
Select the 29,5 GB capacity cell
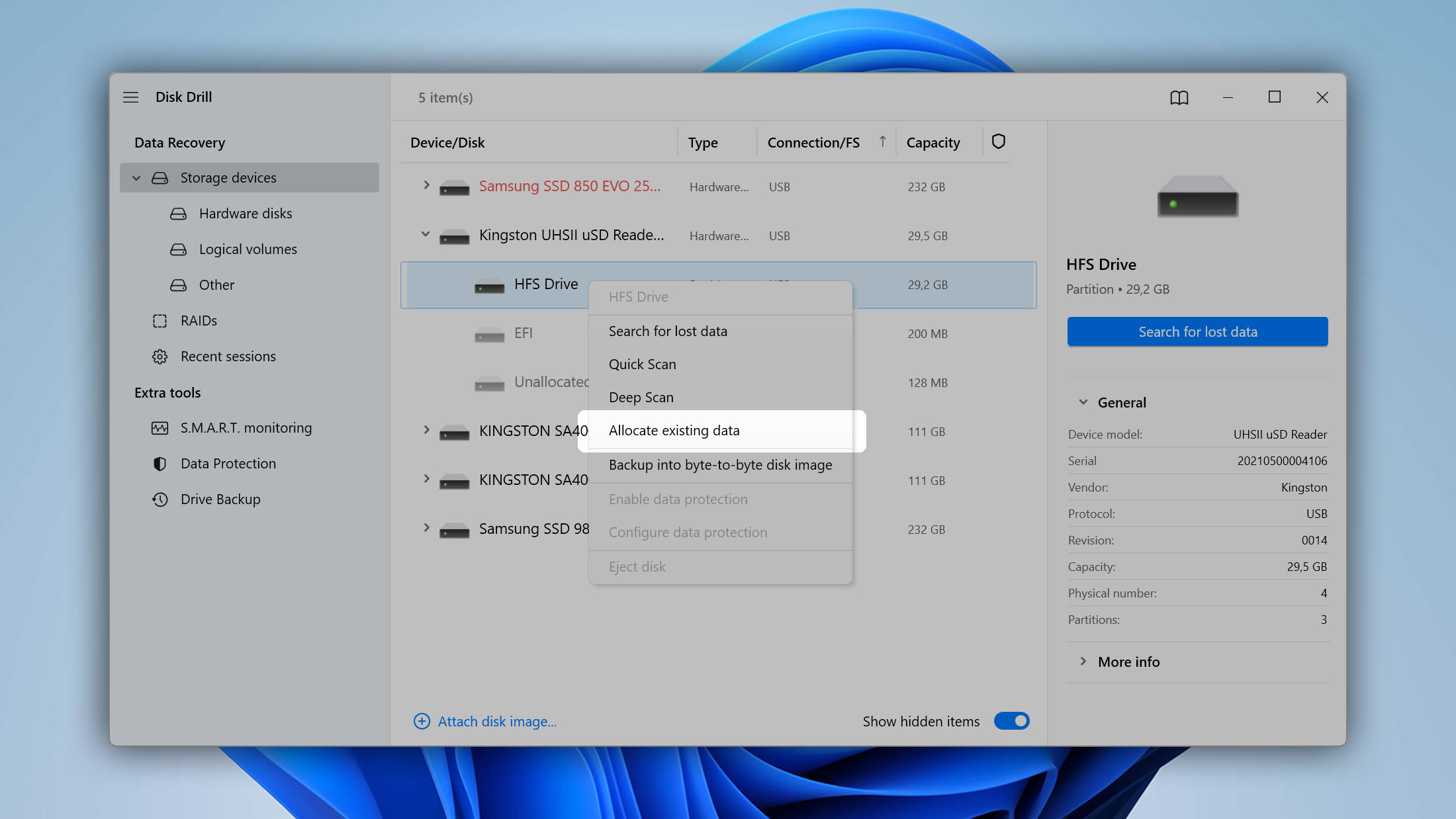pyautogui.click(x=928, y=236)
